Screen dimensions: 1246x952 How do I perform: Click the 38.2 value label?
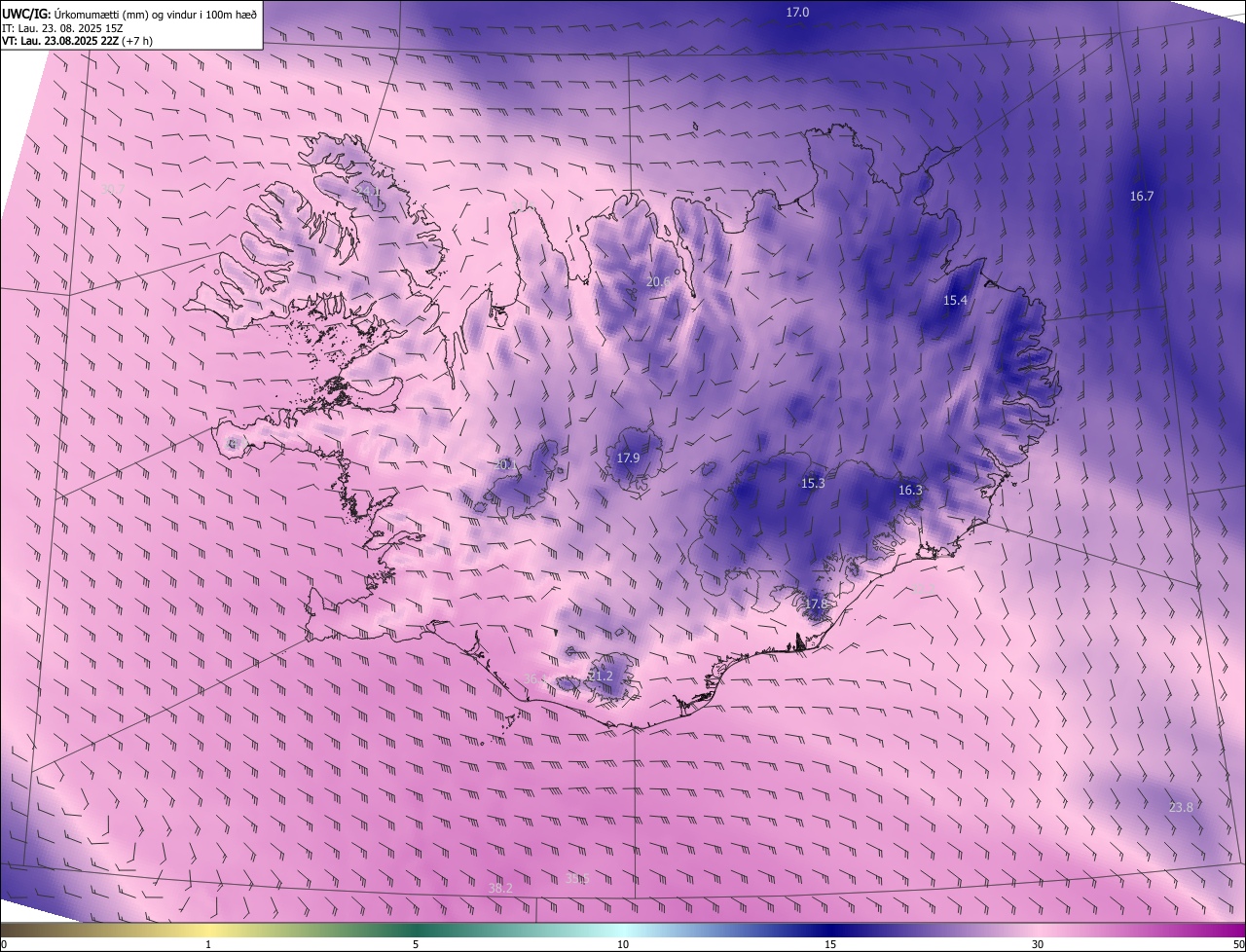tap(500, 888)
